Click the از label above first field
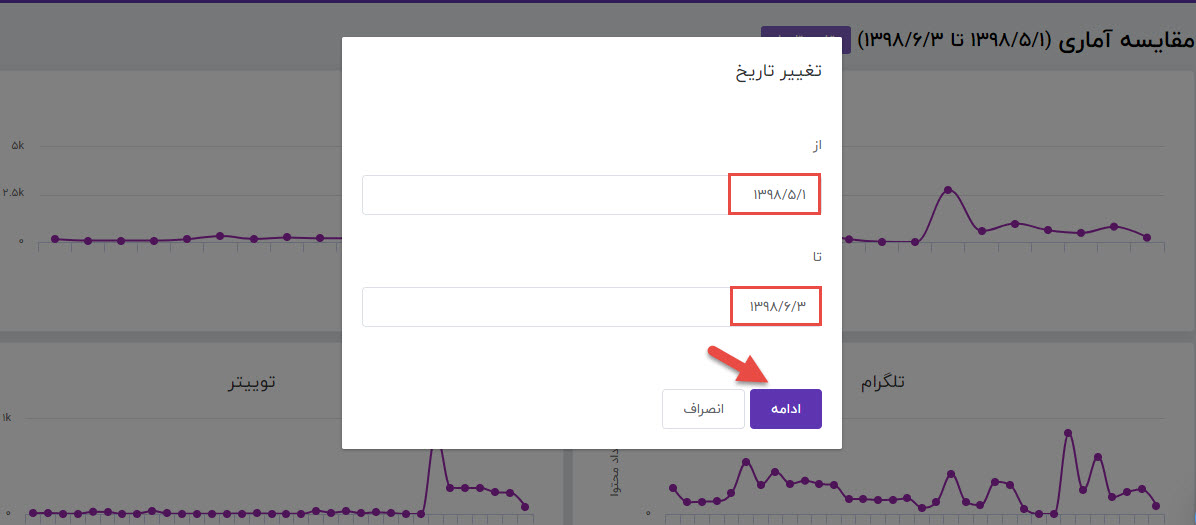1196x525 pixels. (816, 145)
